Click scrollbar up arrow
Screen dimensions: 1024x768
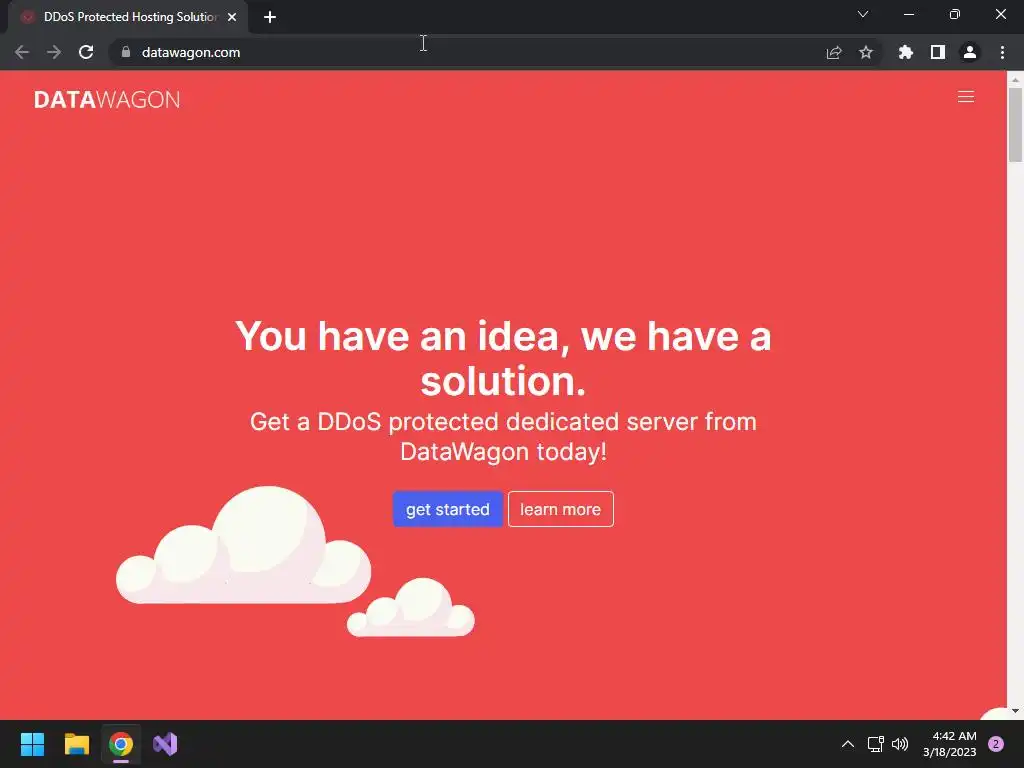click(1015, 79)
